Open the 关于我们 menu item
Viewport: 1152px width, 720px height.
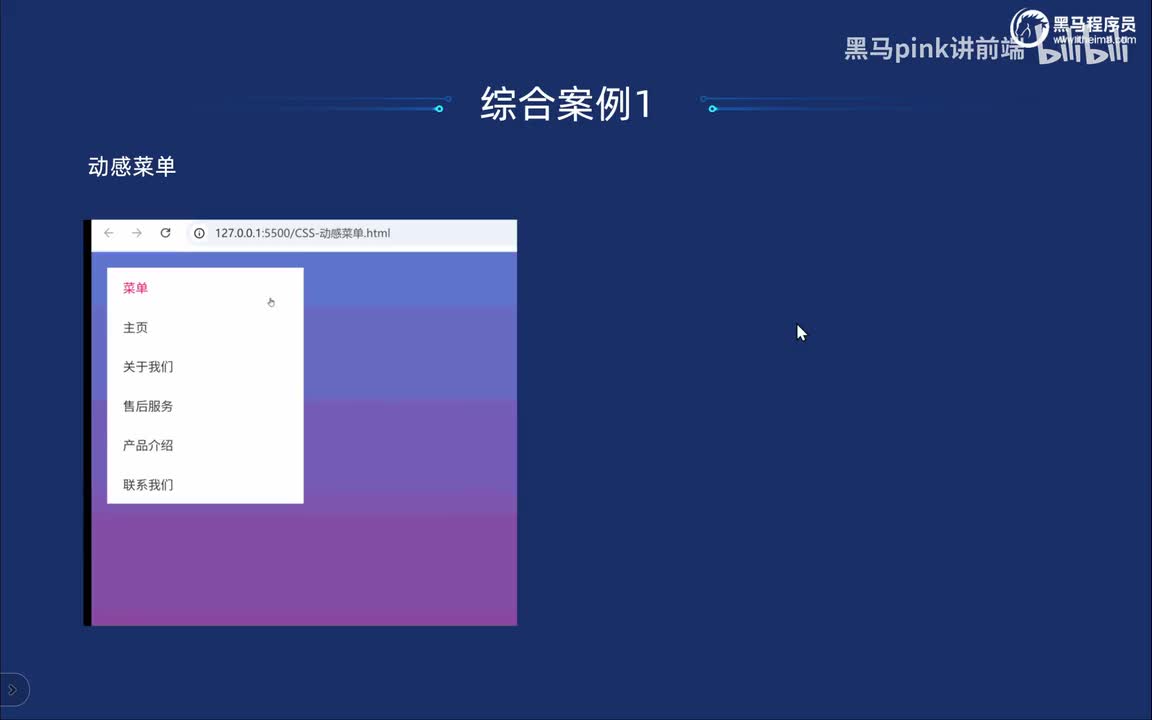(148, 367)
